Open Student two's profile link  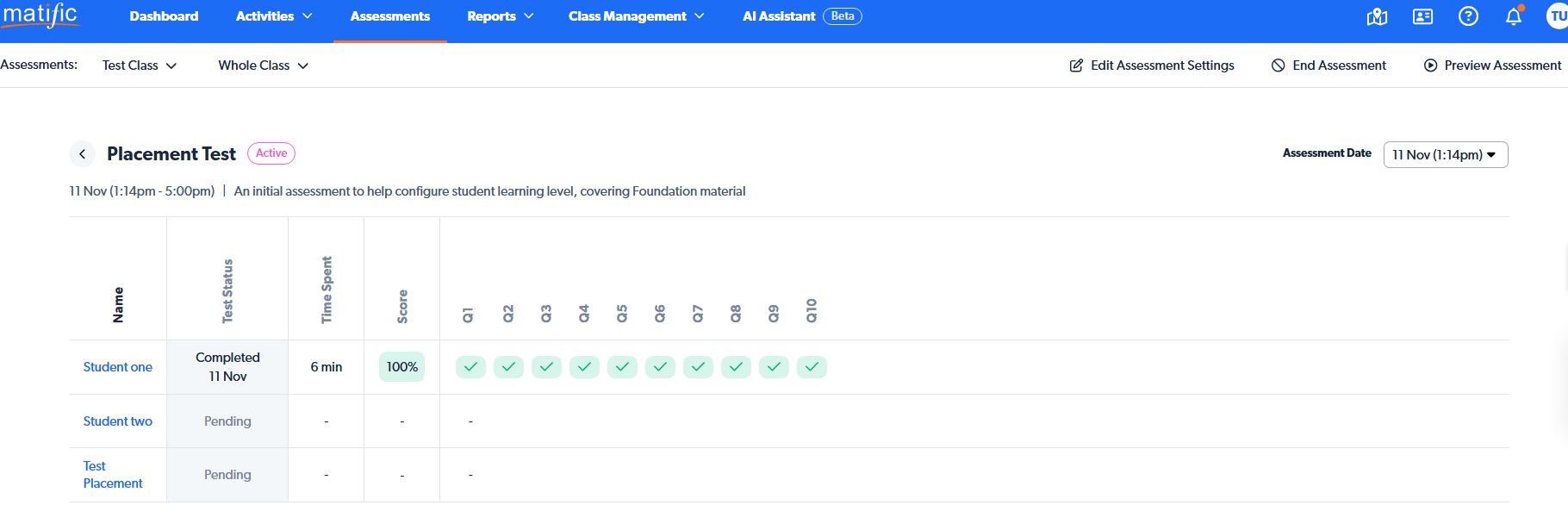point(118,421)
